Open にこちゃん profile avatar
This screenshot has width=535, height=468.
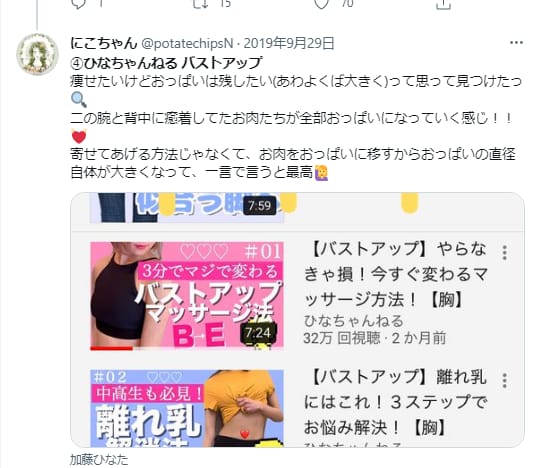37,54
